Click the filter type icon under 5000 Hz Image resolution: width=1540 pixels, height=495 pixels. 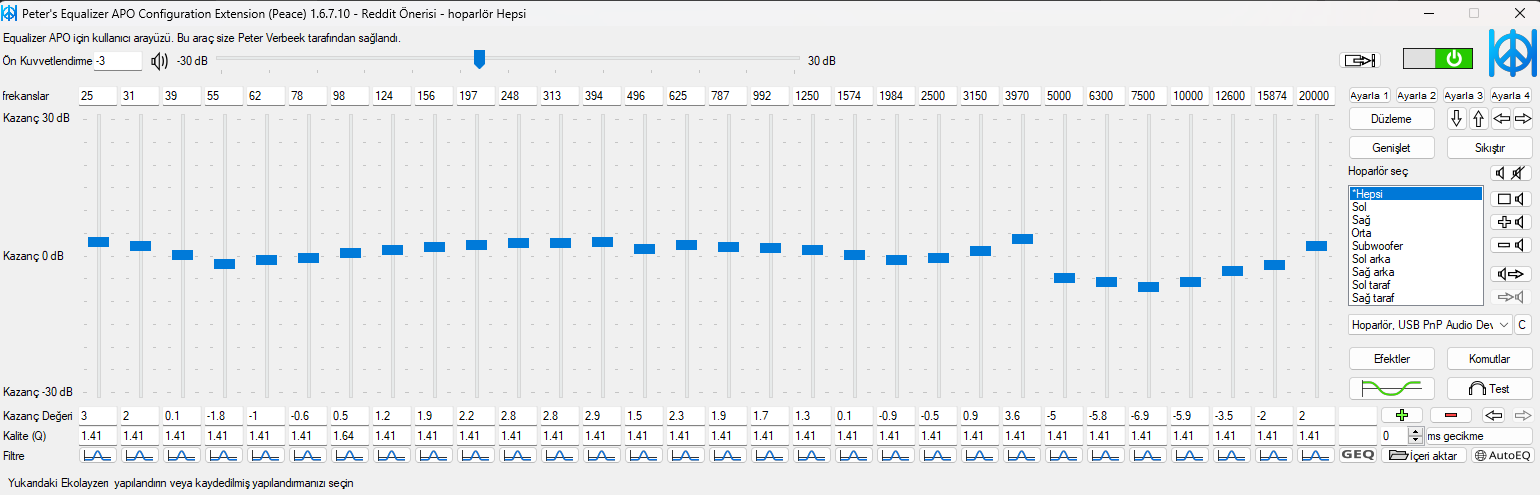[1064, 455]
